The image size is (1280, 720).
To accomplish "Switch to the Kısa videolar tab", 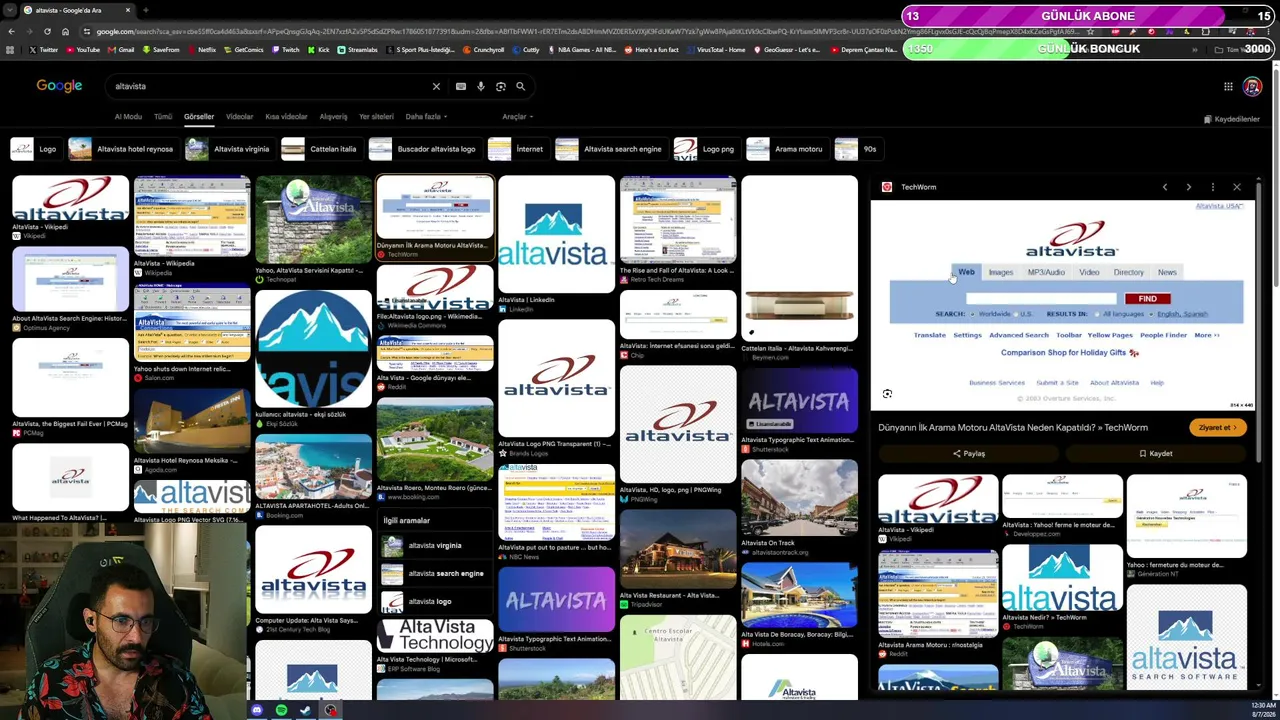I will 286,117.
